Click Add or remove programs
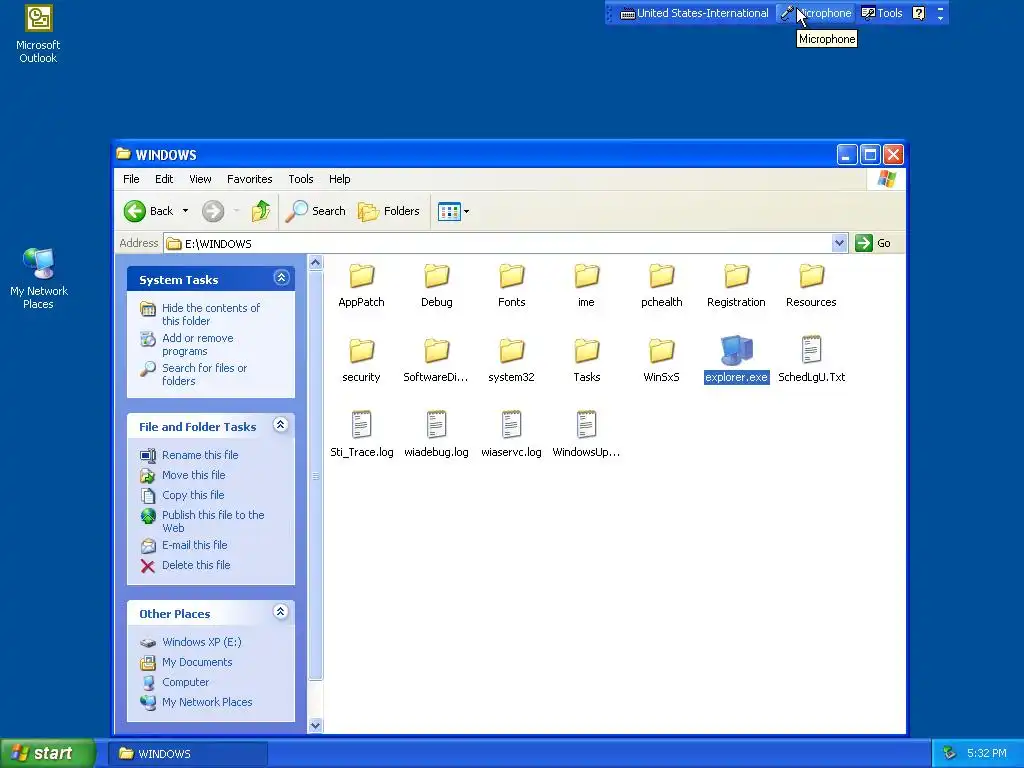The width and height of the screenshot is (1024, 768). tap(197, 344)
